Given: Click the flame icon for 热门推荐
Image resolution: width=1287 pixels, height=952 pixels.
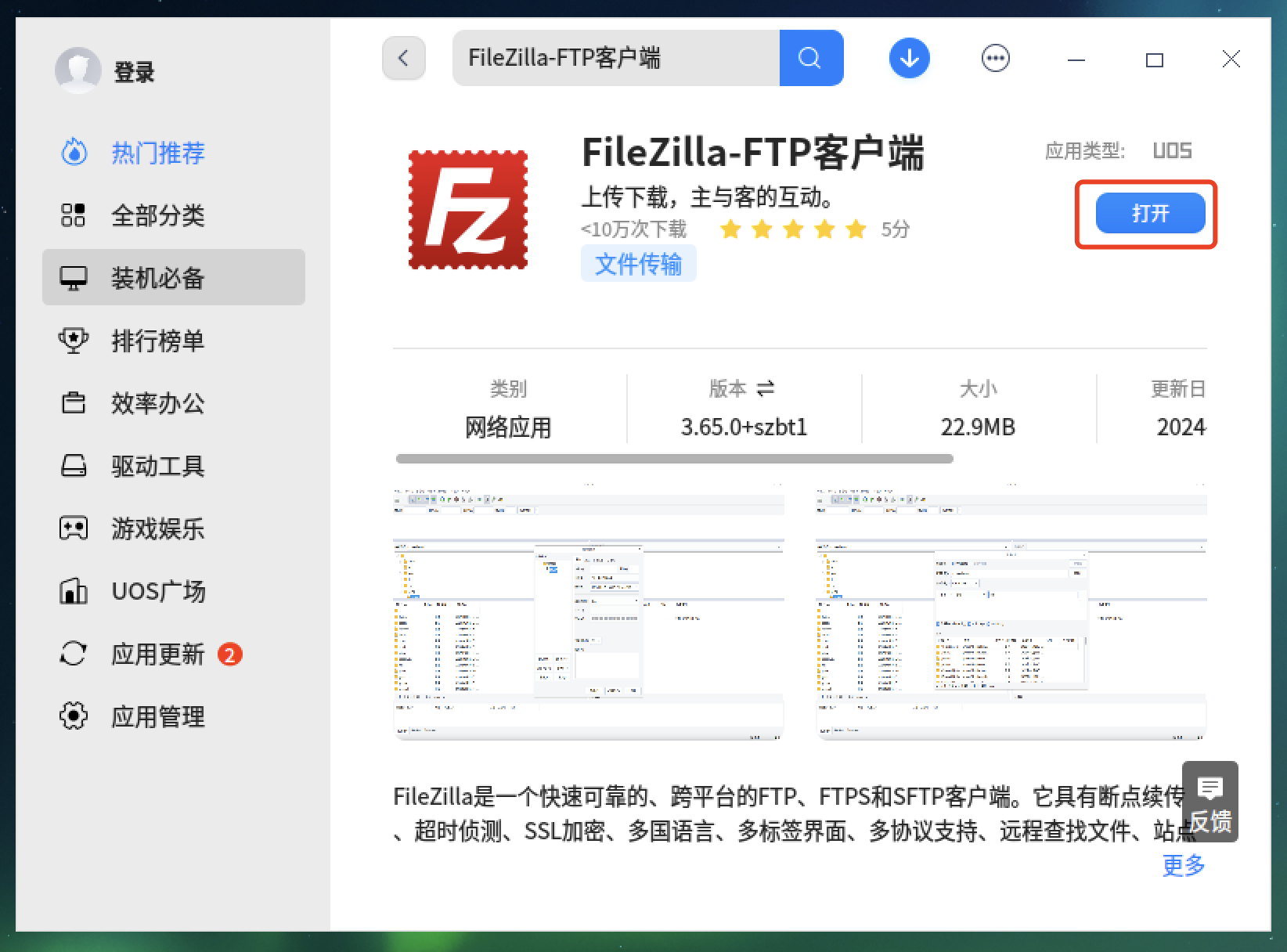Looking at the screenshot, I should coord(74,152).
